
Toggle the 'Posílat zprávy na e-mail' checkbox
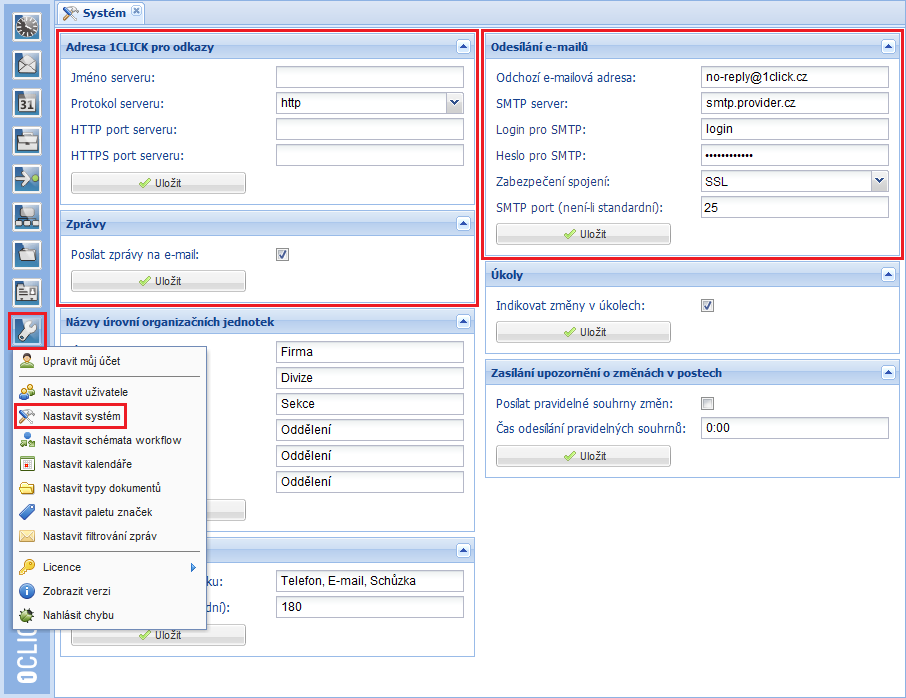coord(283,255)
